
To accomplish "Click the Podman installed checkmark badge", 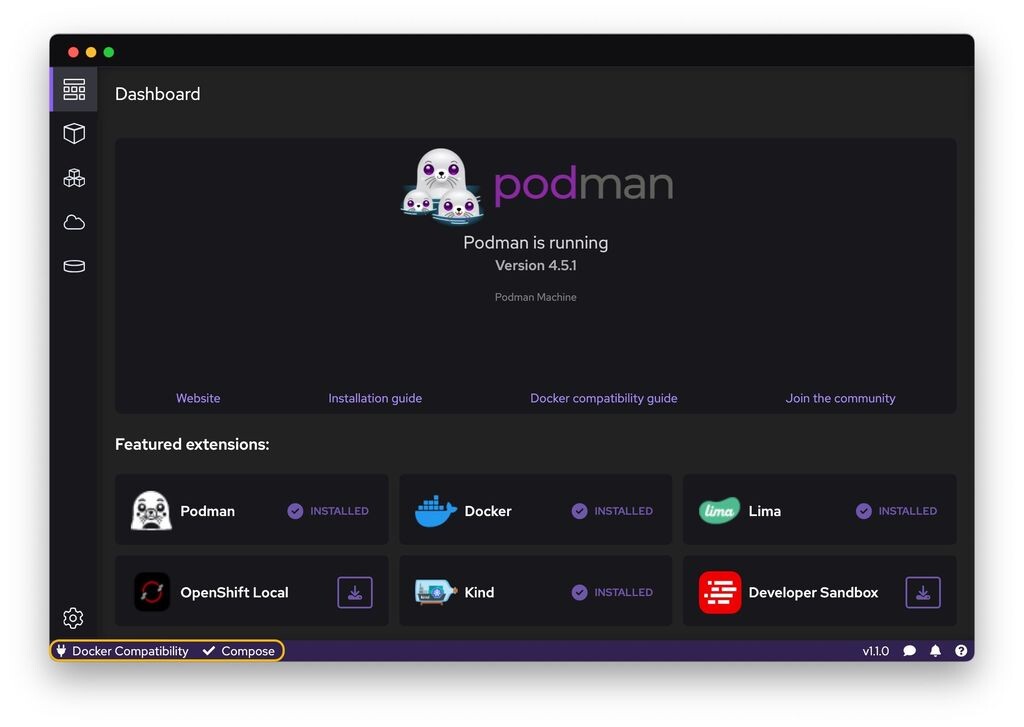I will [x=295, y=511].
